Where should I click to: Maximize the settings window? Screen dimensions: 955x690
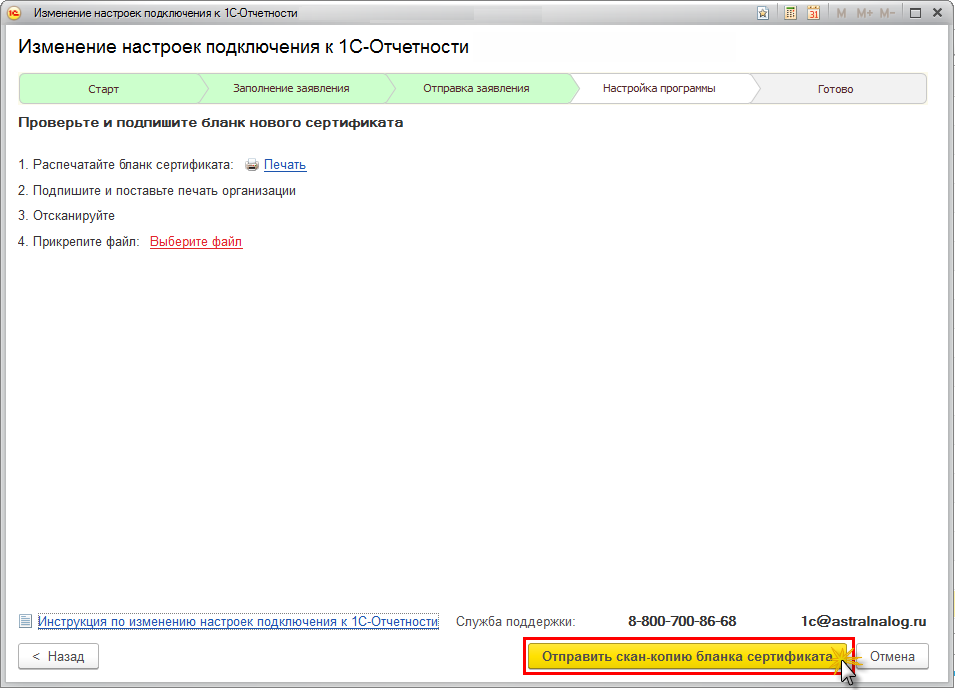pyautogui.click(x=915, y=13)
